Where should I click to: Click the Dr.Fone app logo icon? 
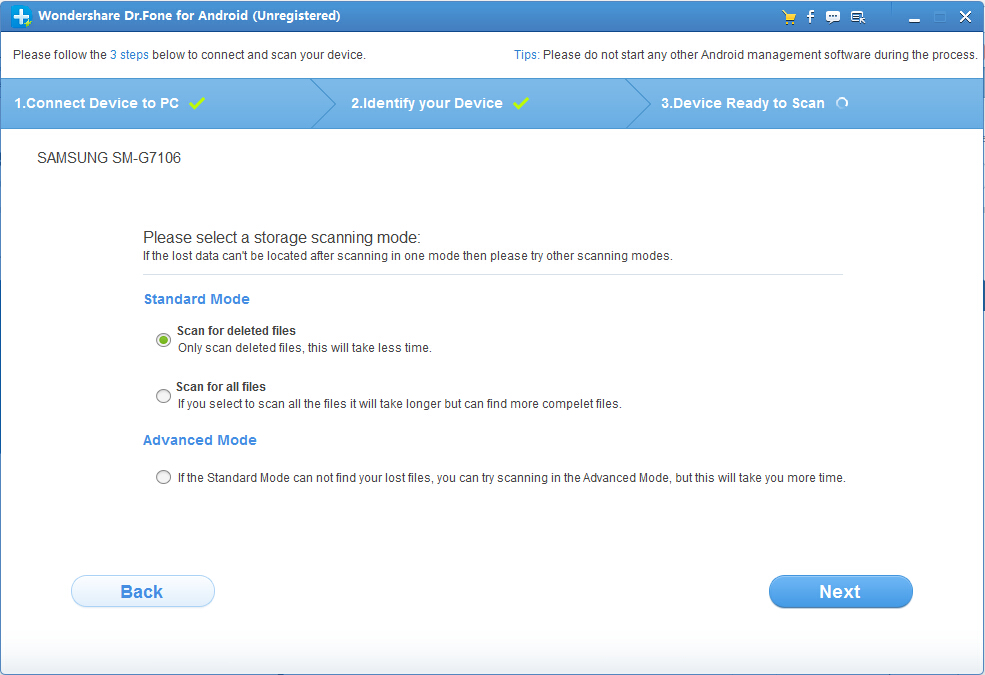[21, 16]
